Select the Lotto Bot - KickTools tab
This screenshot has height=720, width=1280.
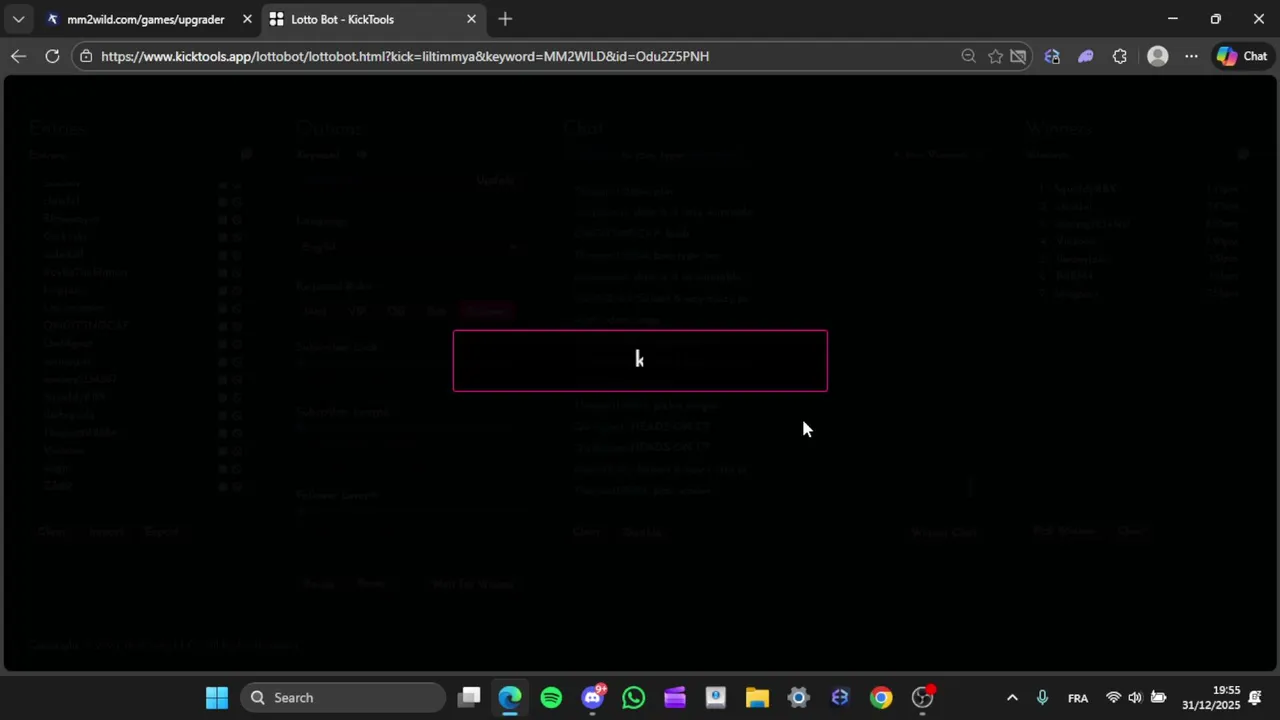pyautogui.click(x=342, y=19)
